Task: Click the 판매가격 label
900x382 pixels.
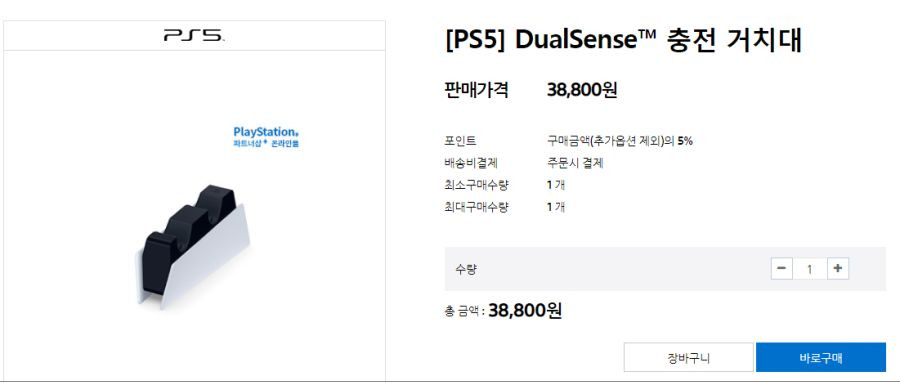Action: click(476, 90)
